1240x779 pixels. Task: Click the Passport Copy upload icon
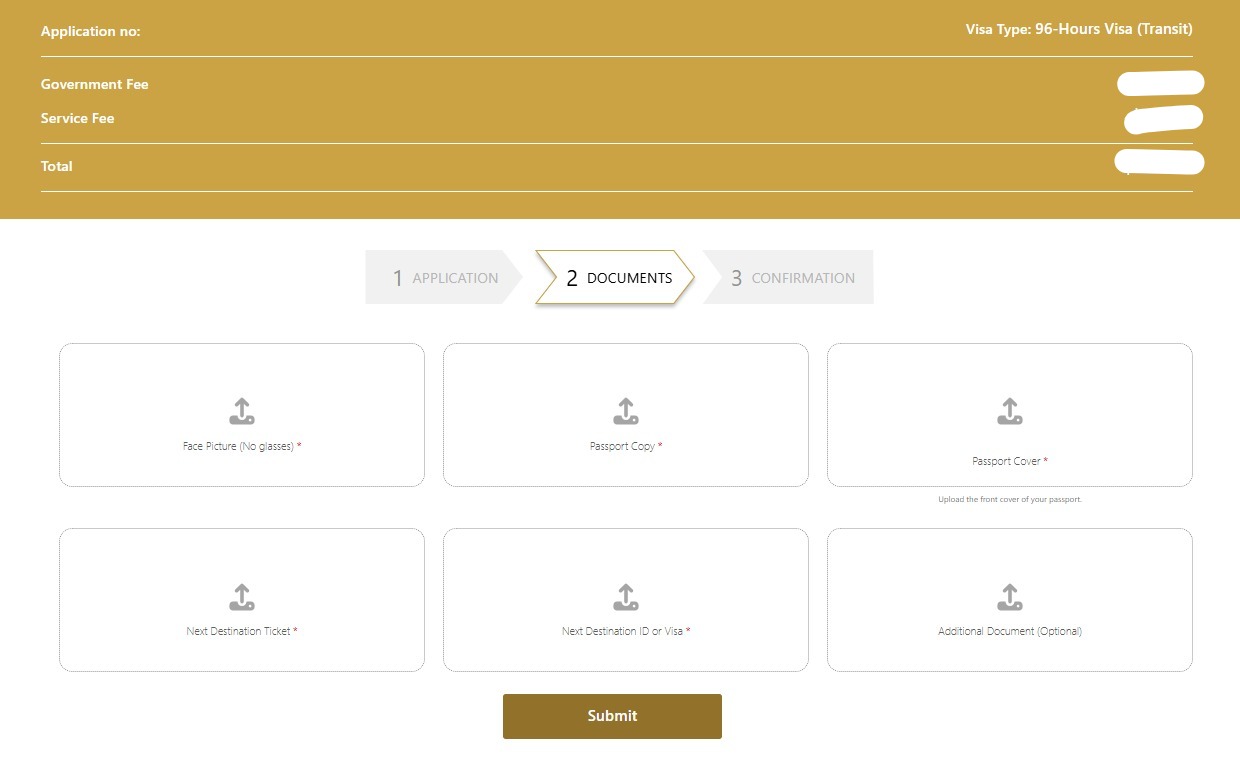626,411
